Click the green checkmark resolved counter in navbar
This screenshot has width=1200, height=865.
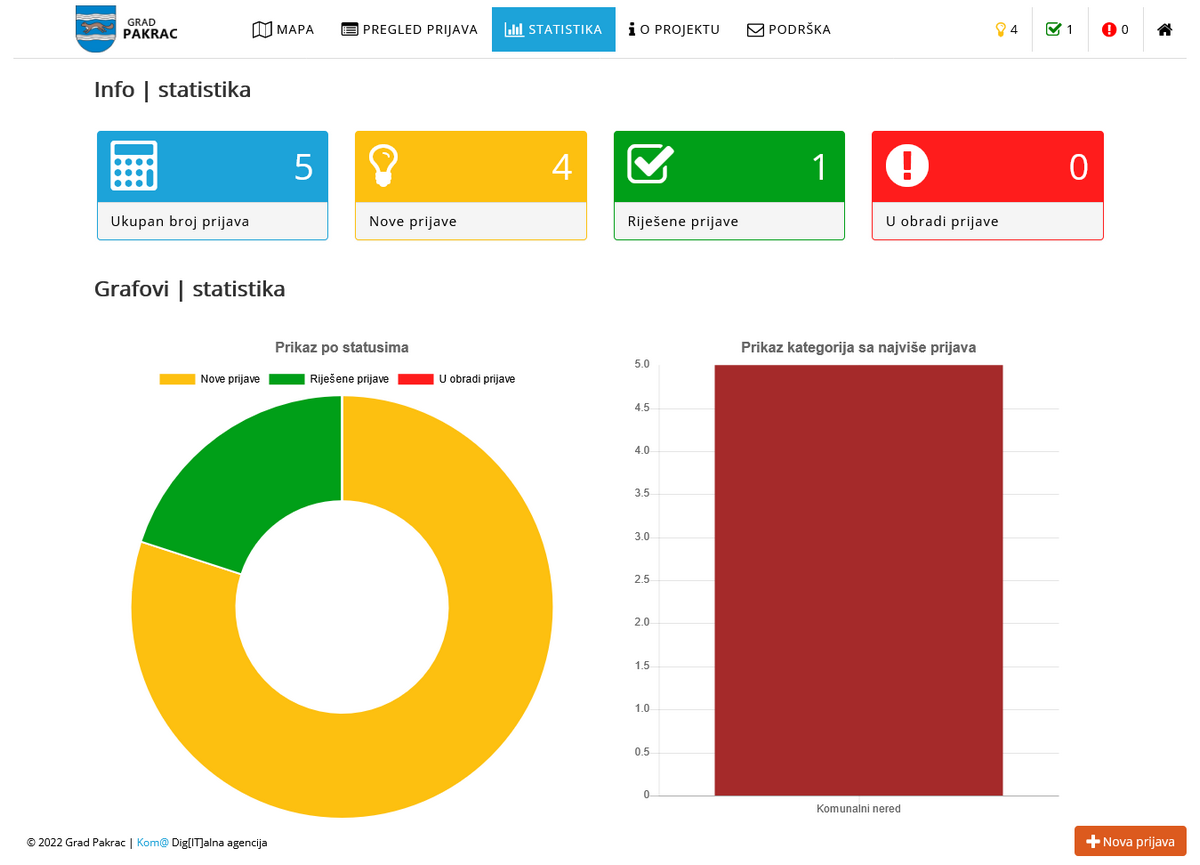pyautogui.click(x=1059, y=30)
